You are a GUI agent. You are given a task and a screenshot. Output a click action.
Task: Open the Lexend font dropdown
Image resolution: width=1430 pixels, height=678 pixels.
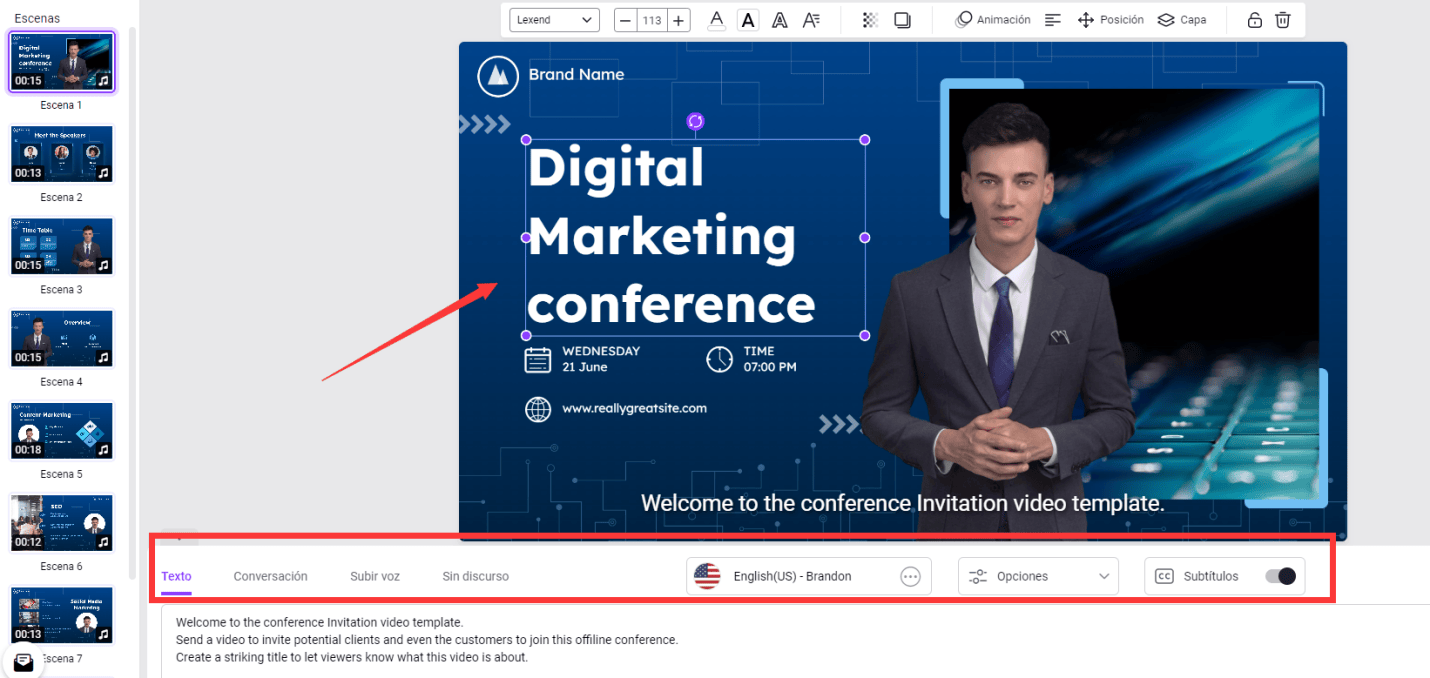click(x=554, y=20)
